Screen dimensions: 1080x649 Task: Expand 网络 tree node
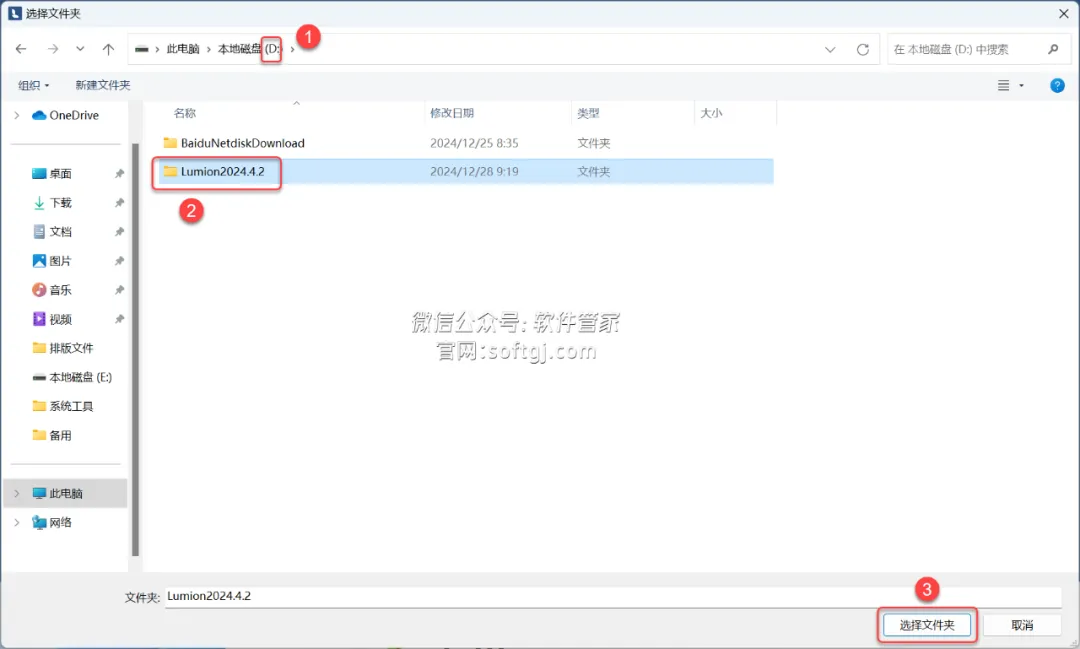(x=17, y=522)
